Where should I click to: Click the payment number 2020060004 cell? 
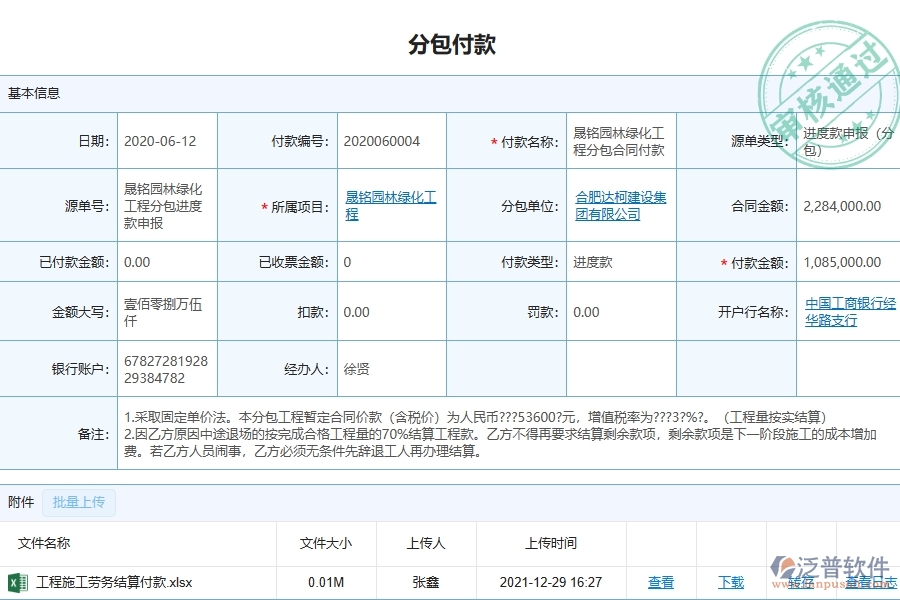pos(388,140)
